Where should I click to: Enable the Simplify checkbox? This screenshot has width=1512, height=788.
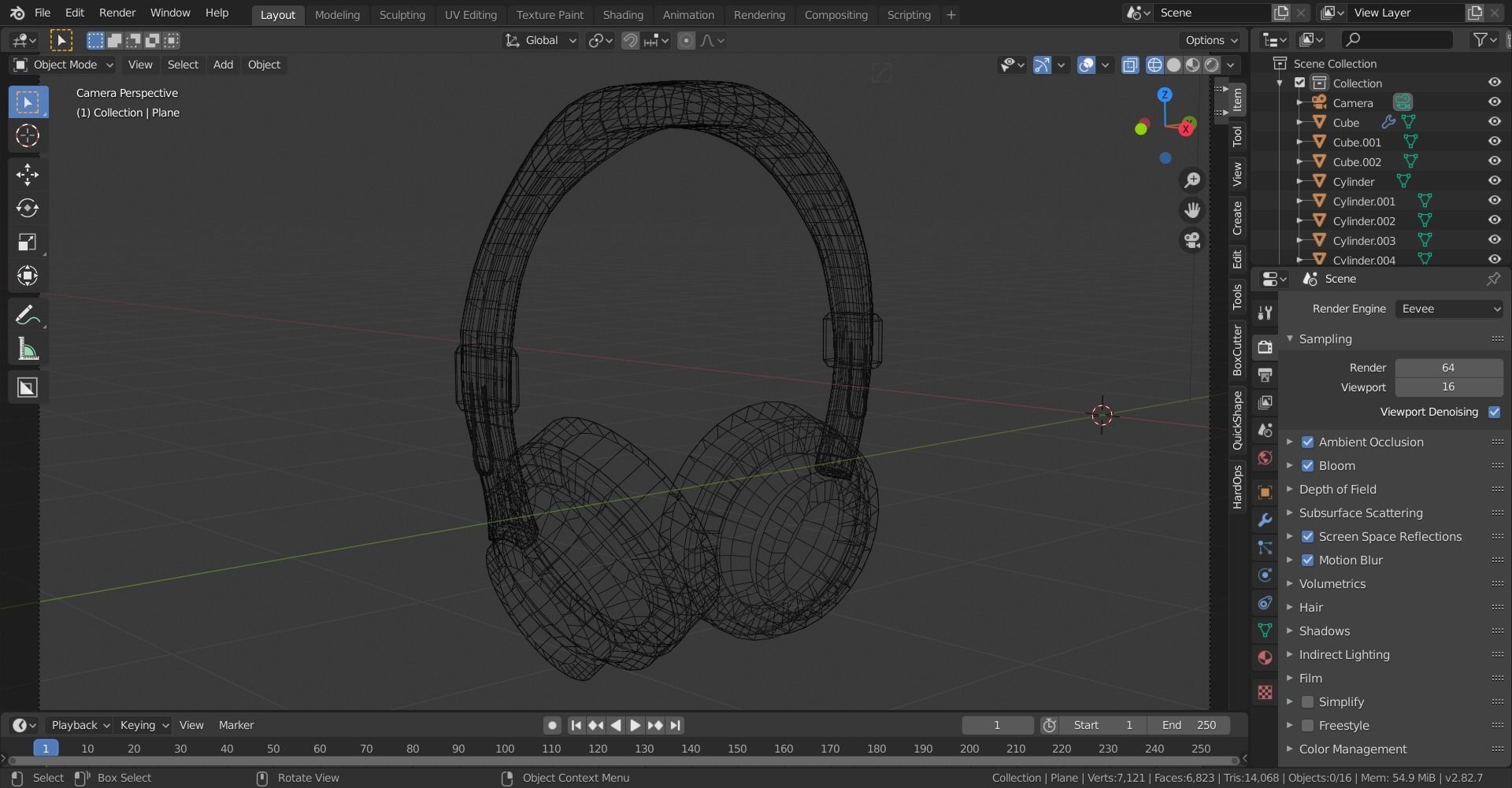point(1307,701)
